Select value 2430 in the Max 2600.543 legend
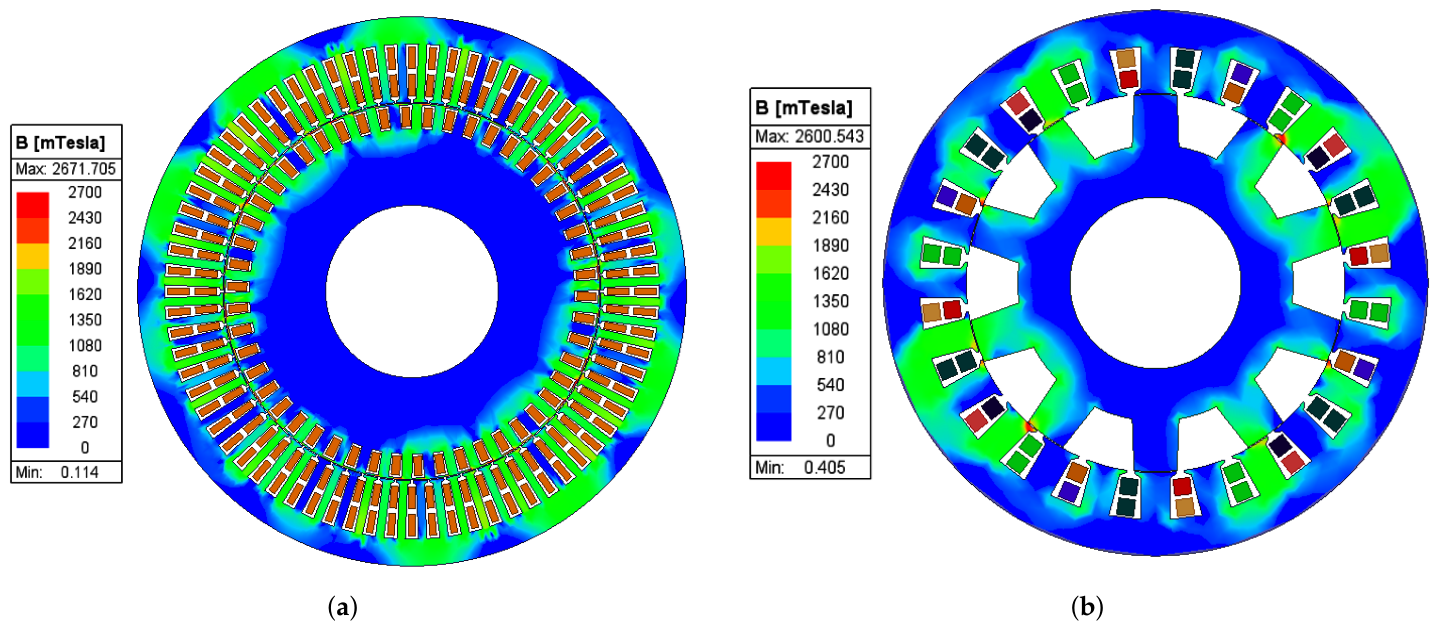This screenshot has height=629, width=1438. click(x=829, y=189)
